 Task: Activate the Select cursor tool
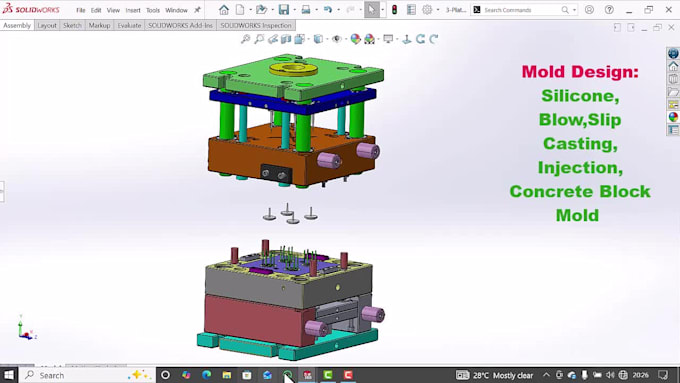click(x=372, y=10)
